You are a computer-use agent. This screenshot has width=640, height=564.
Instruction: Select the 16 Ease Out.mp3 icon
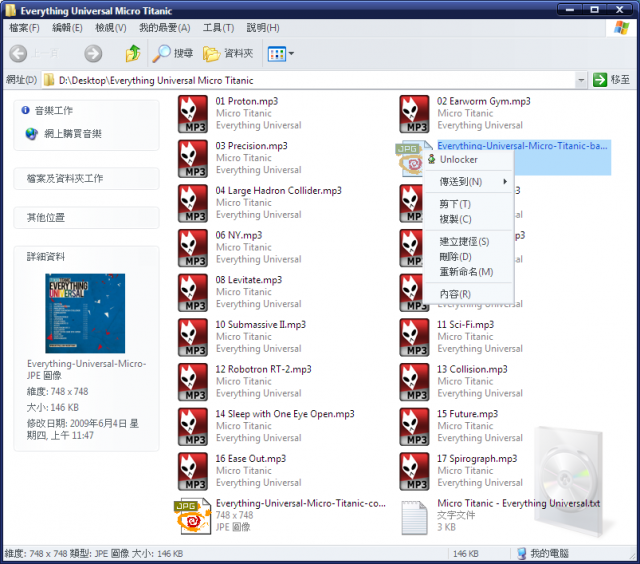click(x=193, y=471)
